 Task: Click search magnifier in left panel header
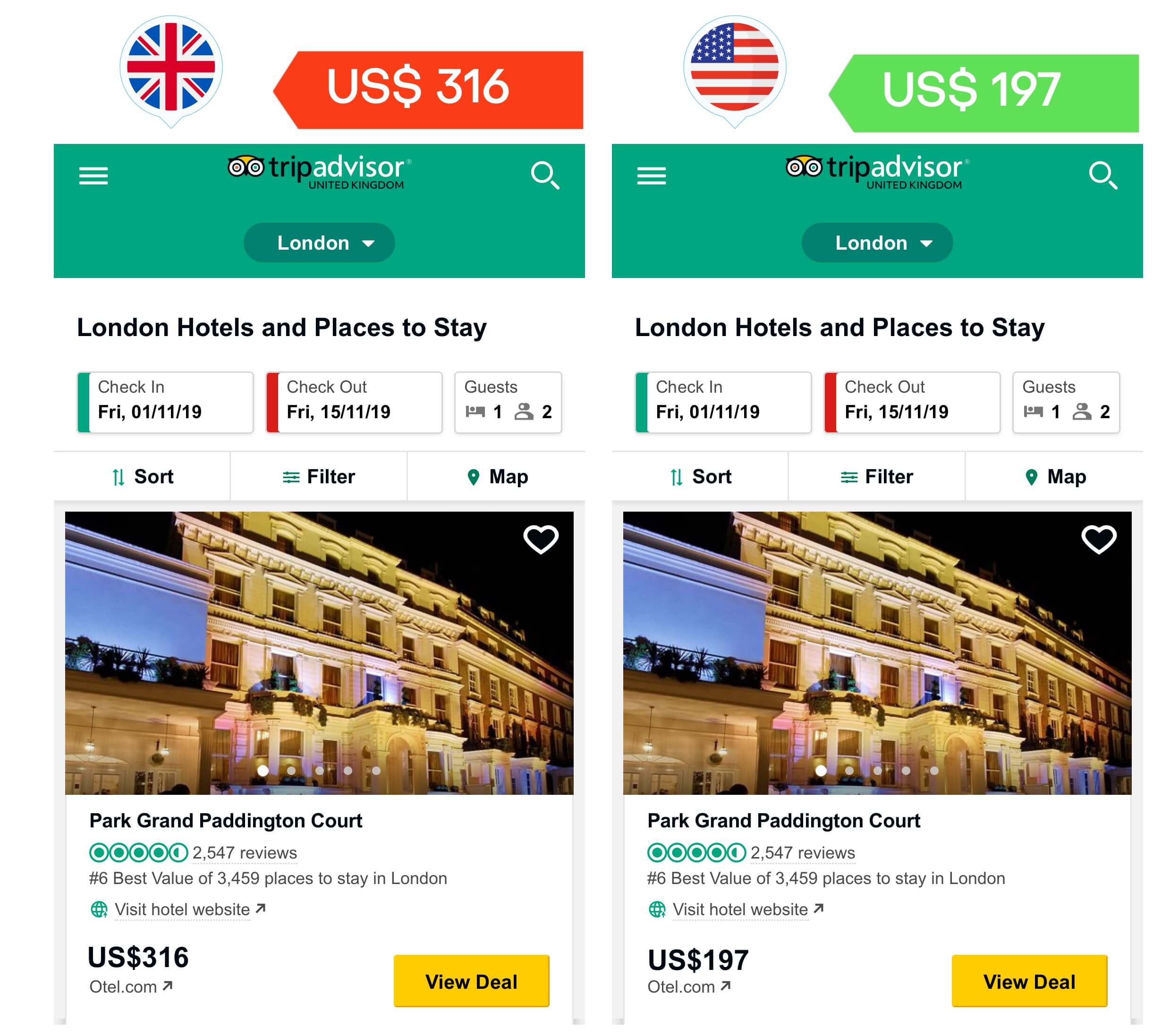545,175
